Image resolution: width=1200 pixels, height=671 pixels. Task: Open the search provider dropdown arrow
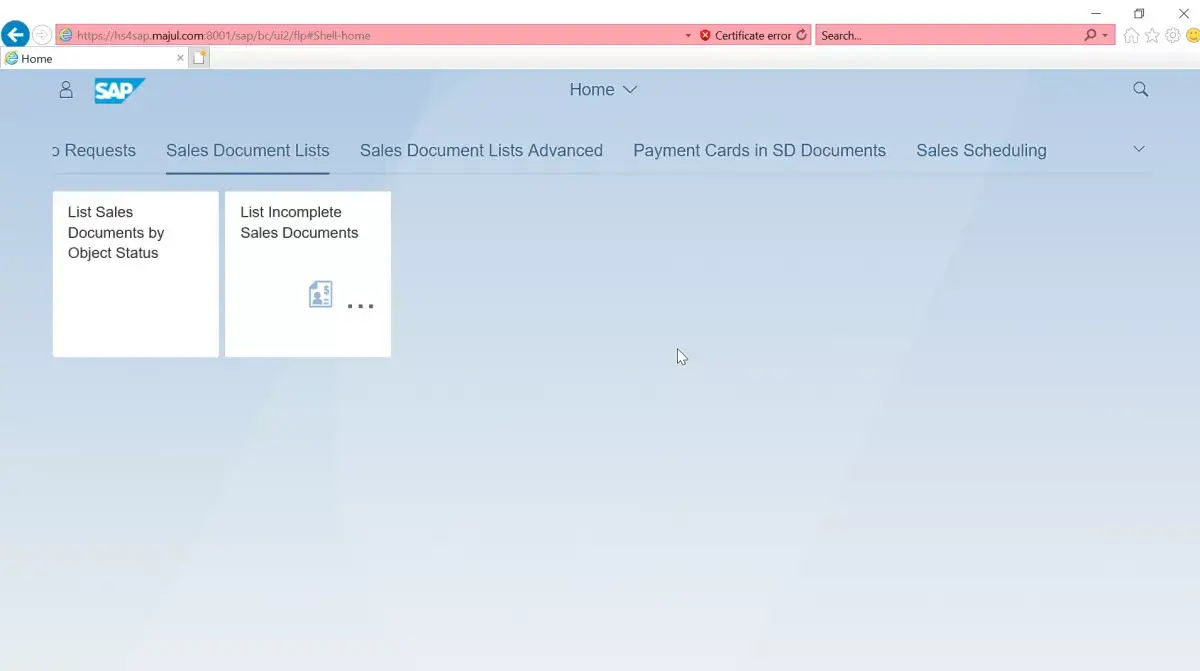click(1105, 35)
